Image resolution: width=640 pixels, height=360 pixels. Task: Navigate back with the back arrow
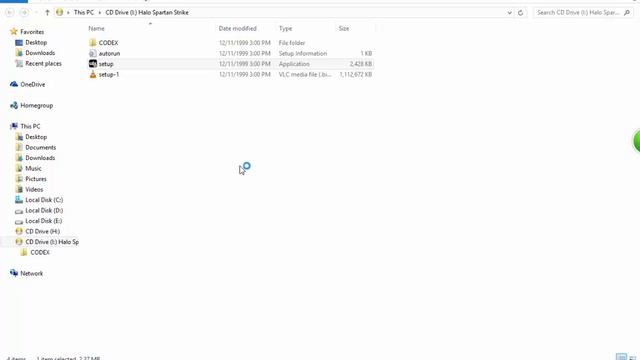10,13
